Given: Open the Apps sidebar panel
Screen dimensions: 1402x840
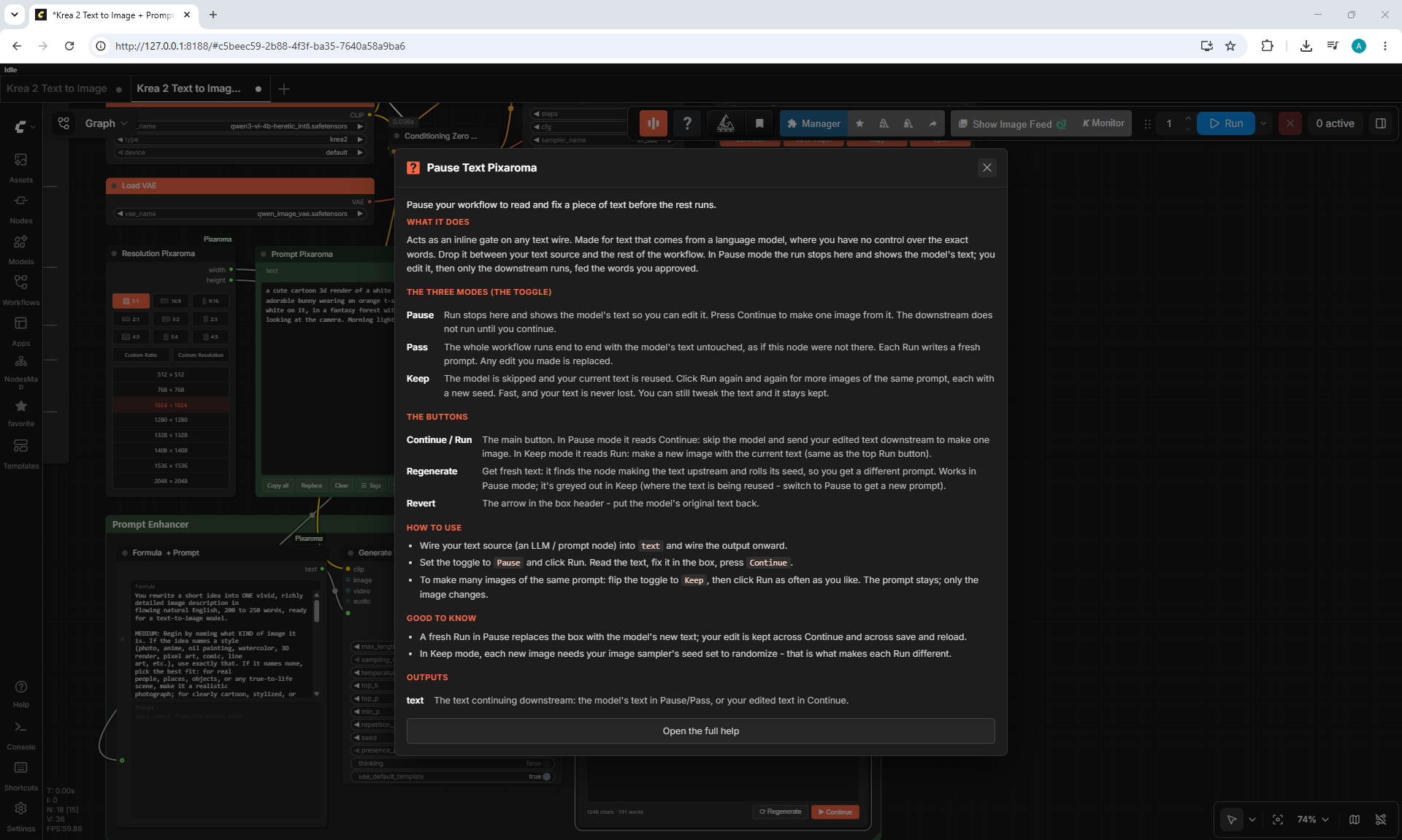Looking at the screenshot, I should [x=20, y=331].
